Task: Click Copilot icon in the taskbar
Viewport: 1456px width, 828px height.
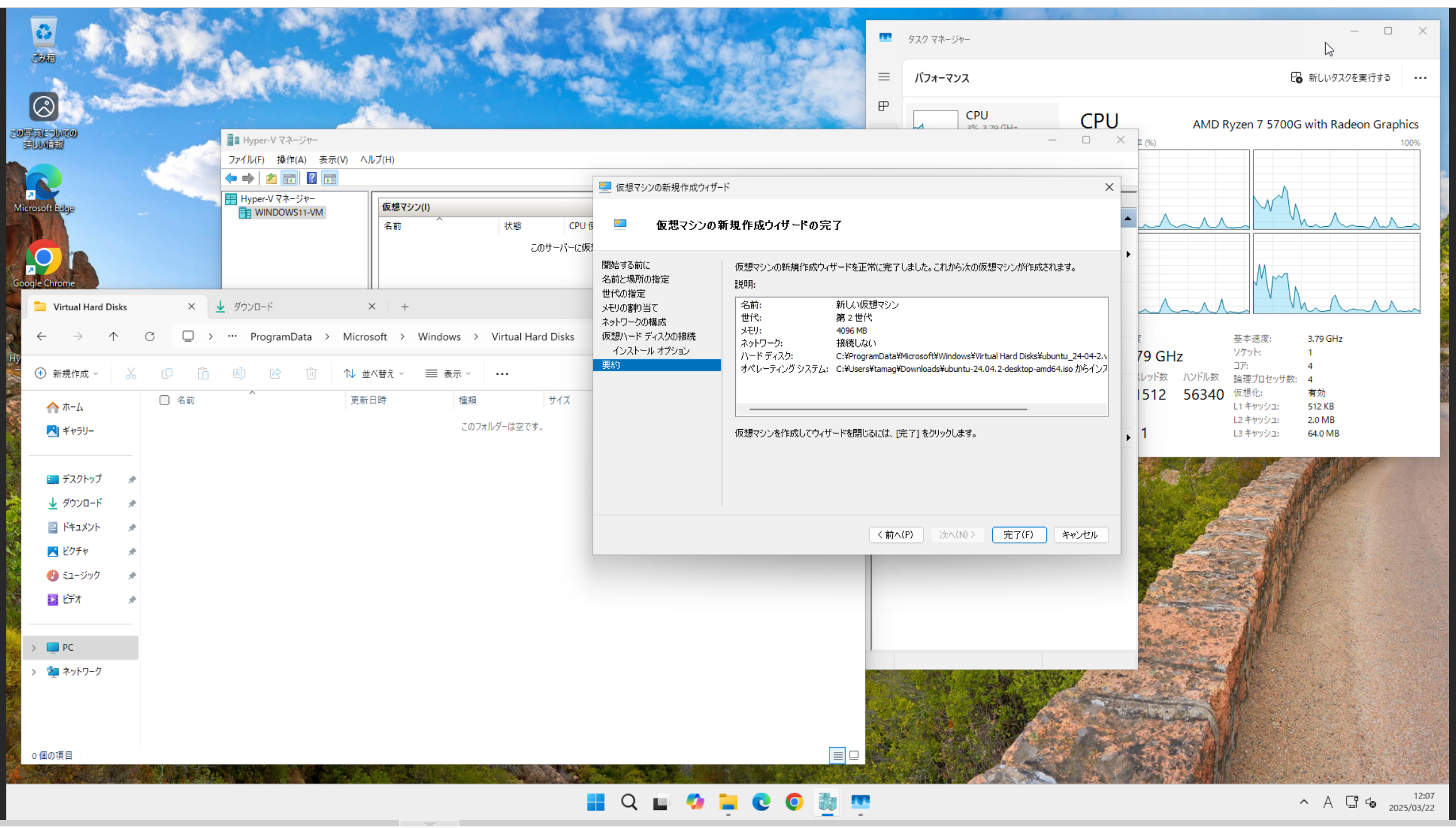Action: pyautogui.click(x=694, y=802)
